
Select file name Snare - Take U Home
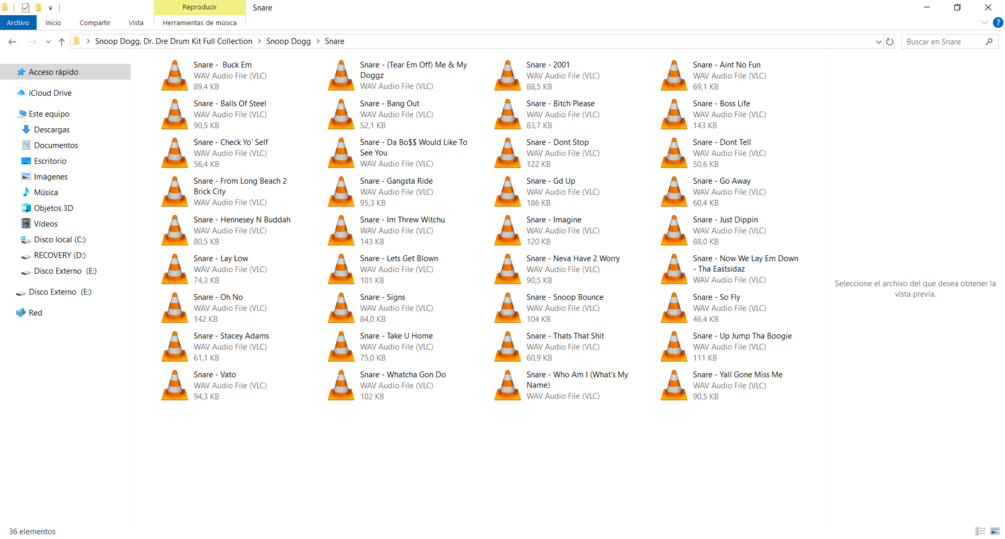396,336
